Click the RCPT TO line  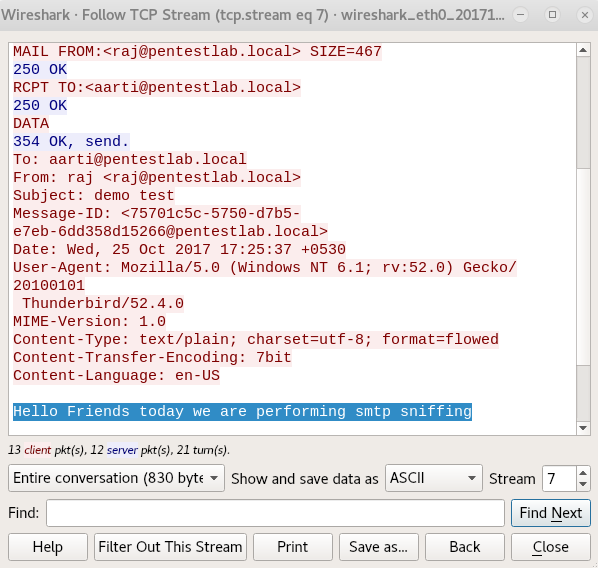pyautogui.click(x=157, y=87)
